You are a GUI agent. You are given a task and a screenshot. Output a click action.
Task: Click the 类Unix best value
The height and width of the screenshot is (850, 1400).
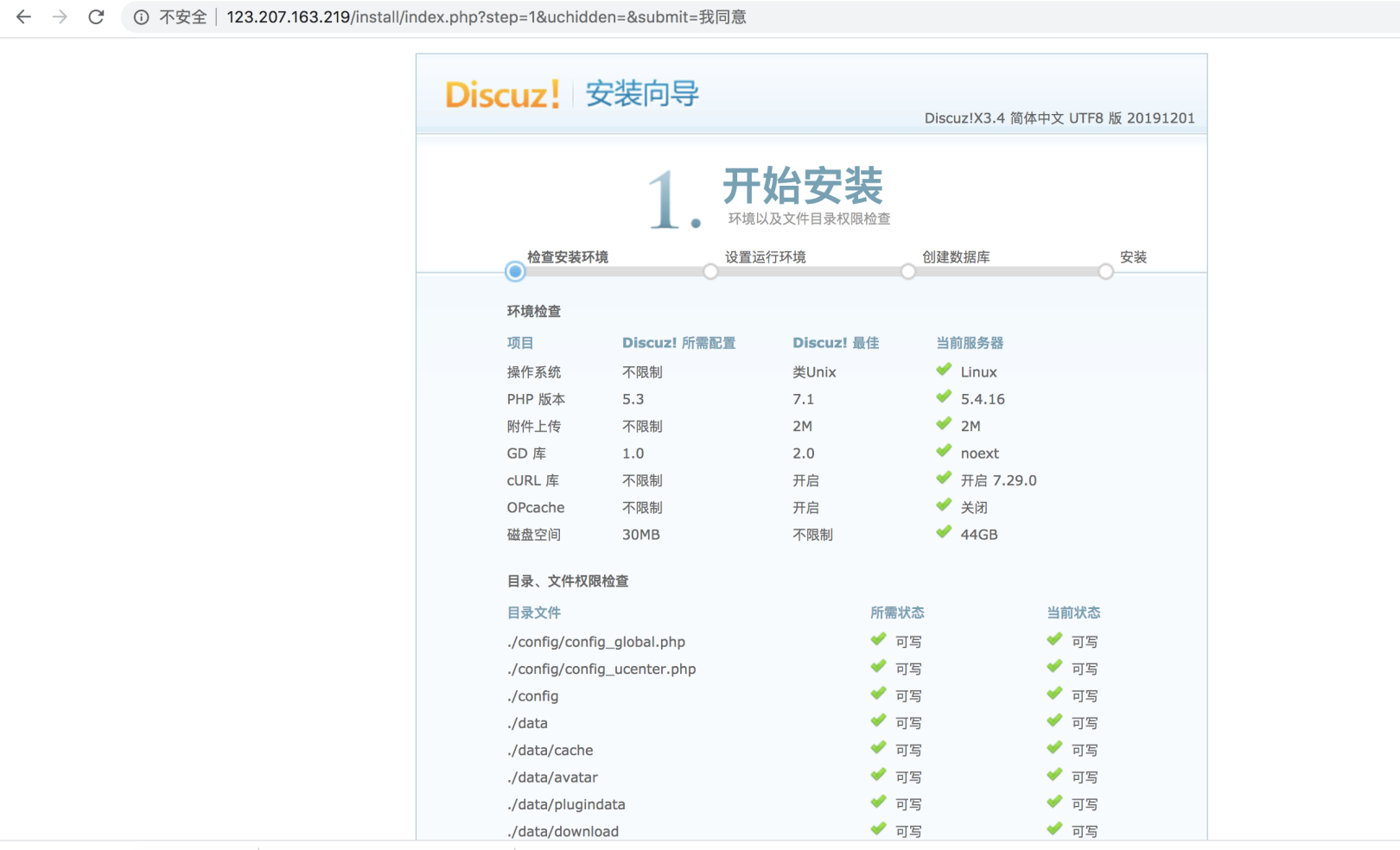(x=814, y=372)
